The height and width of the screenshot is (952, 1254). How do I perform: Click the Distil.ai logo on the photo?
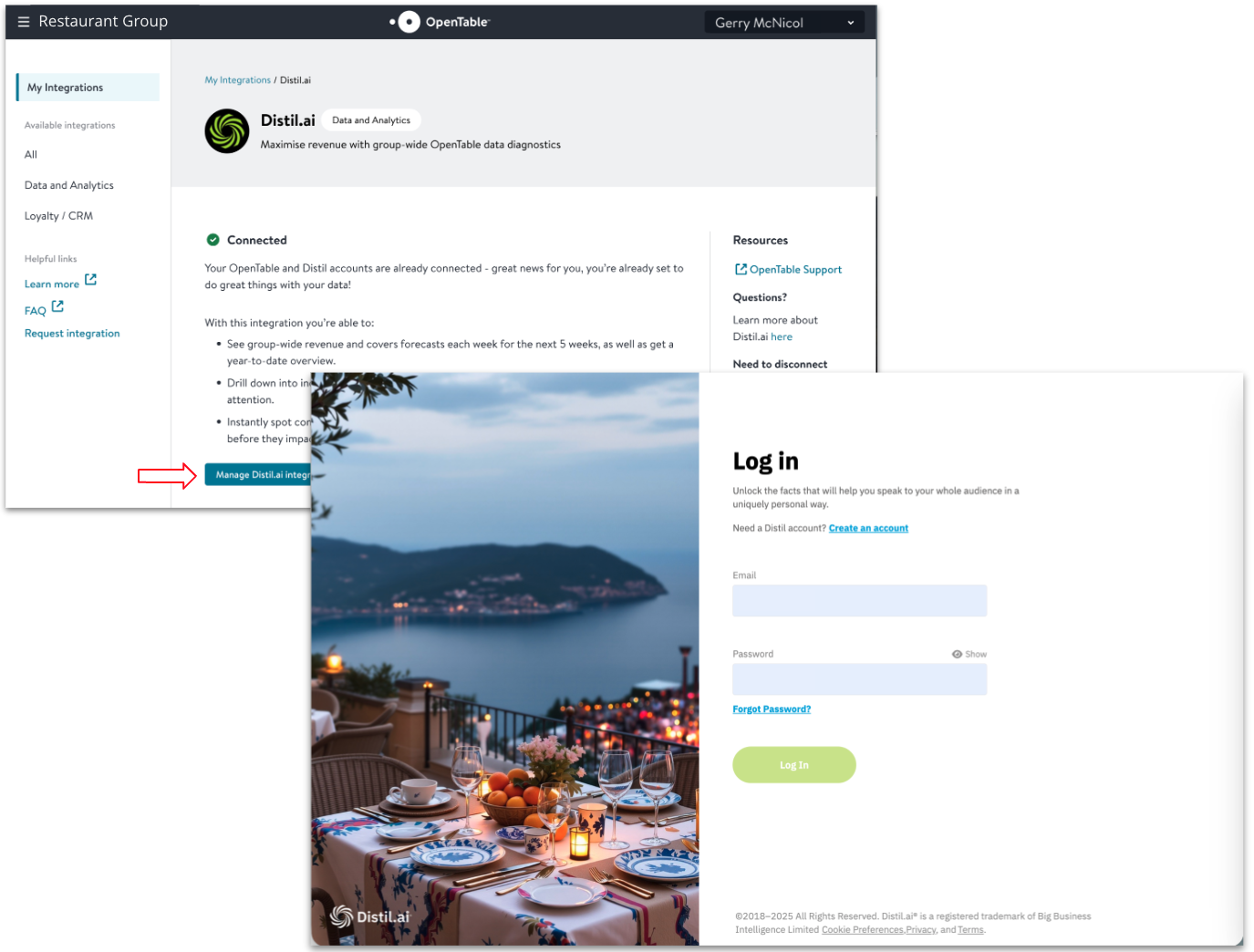(x=369, y=916)
